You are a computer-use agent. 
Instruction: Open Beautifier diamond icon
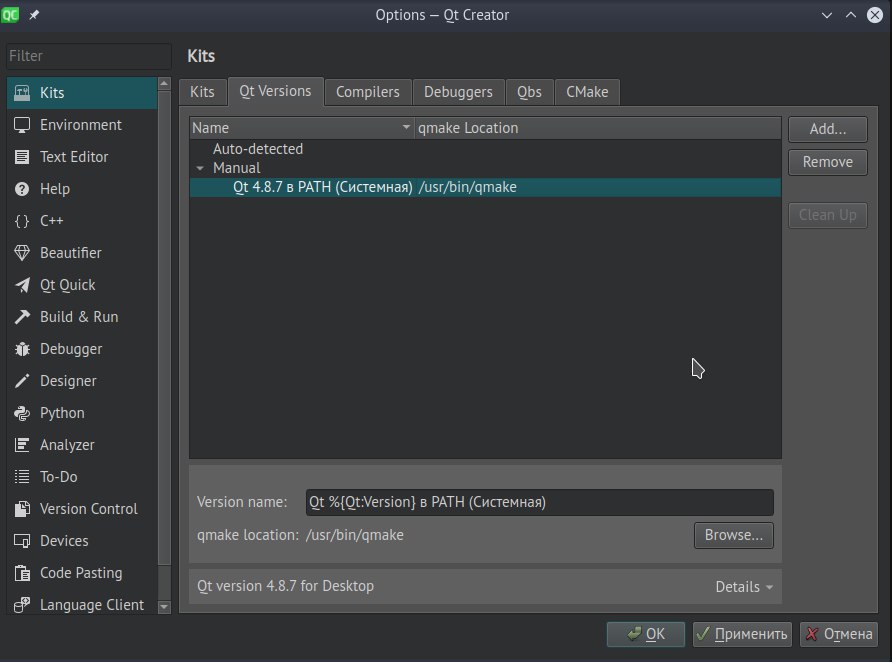[22, 253]
